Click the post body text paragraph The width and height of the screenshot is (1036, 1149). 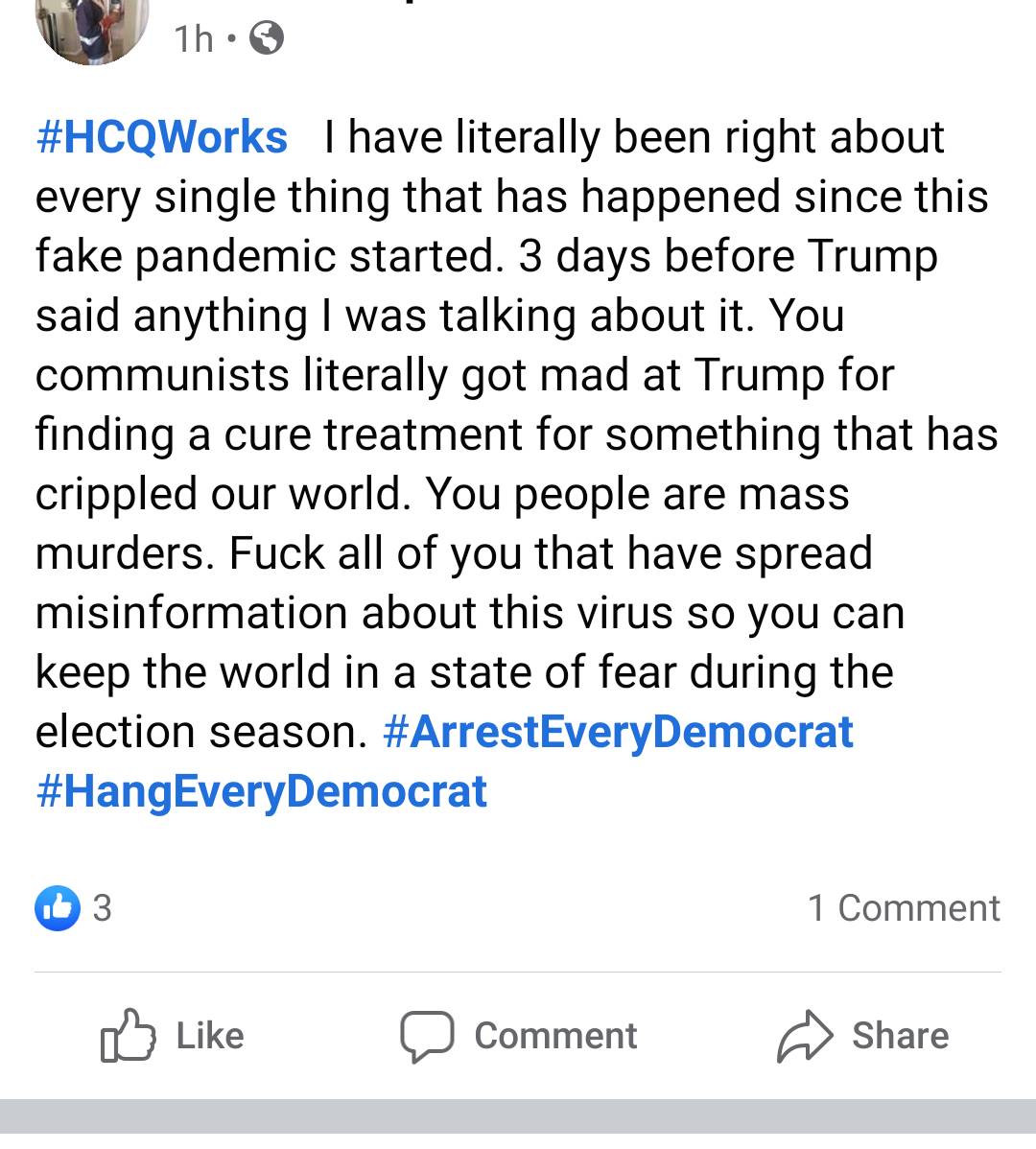(x=516, y=464)
